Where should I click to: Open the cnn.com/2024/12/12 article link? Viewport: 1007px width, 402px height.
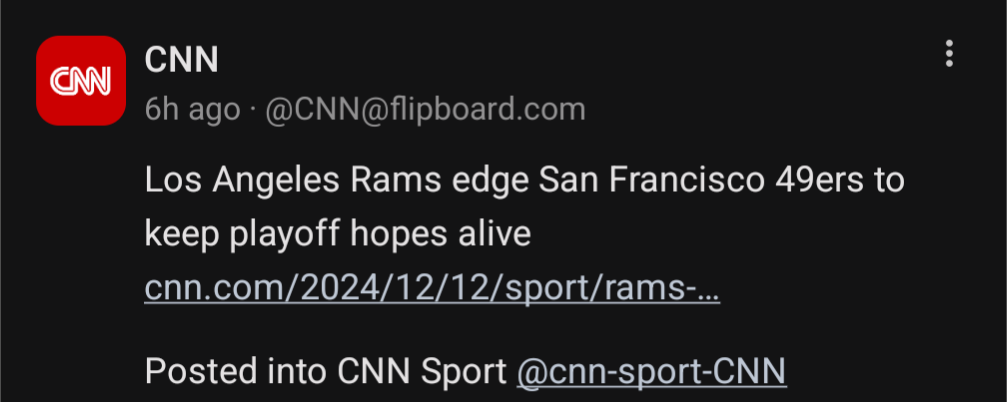432,289
